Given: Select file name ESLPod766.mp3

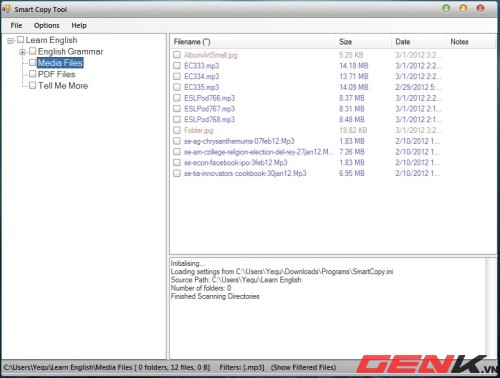Looking at the screenshot, I should (x=209, y=98).
